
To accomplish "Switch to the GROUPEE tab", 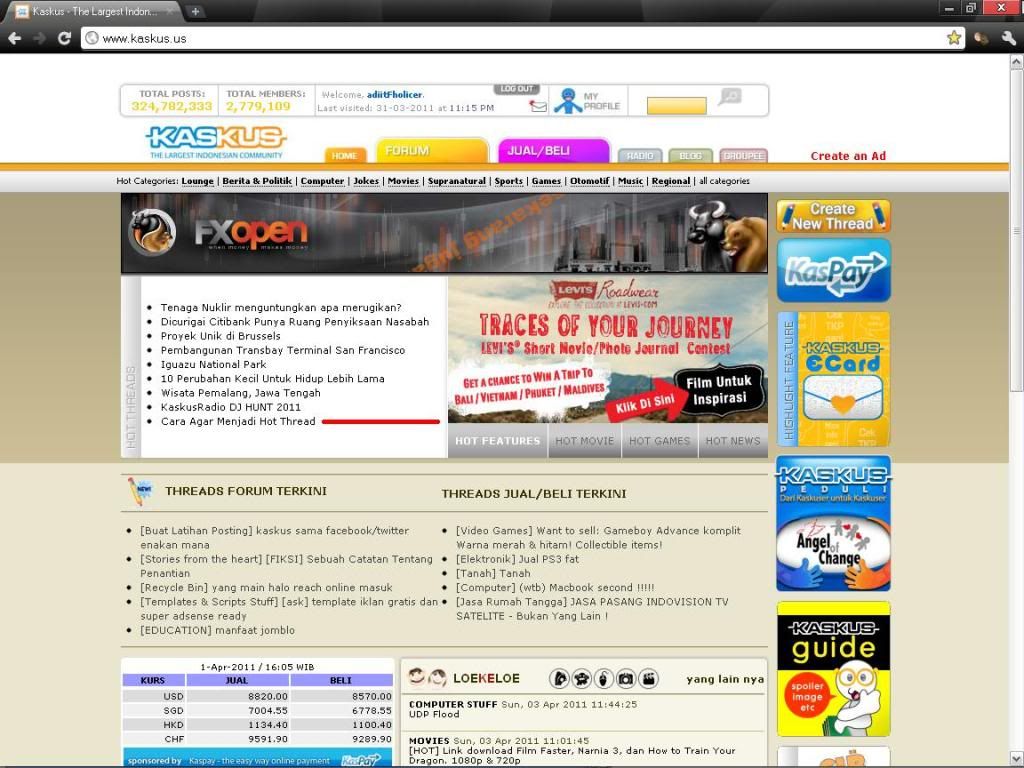I will tap(743, 155).
